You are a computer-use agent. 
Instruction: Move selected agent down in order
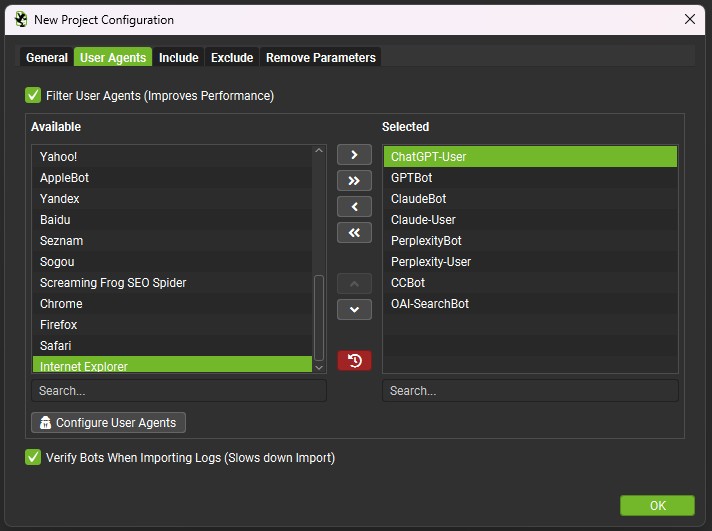(354, 310)
